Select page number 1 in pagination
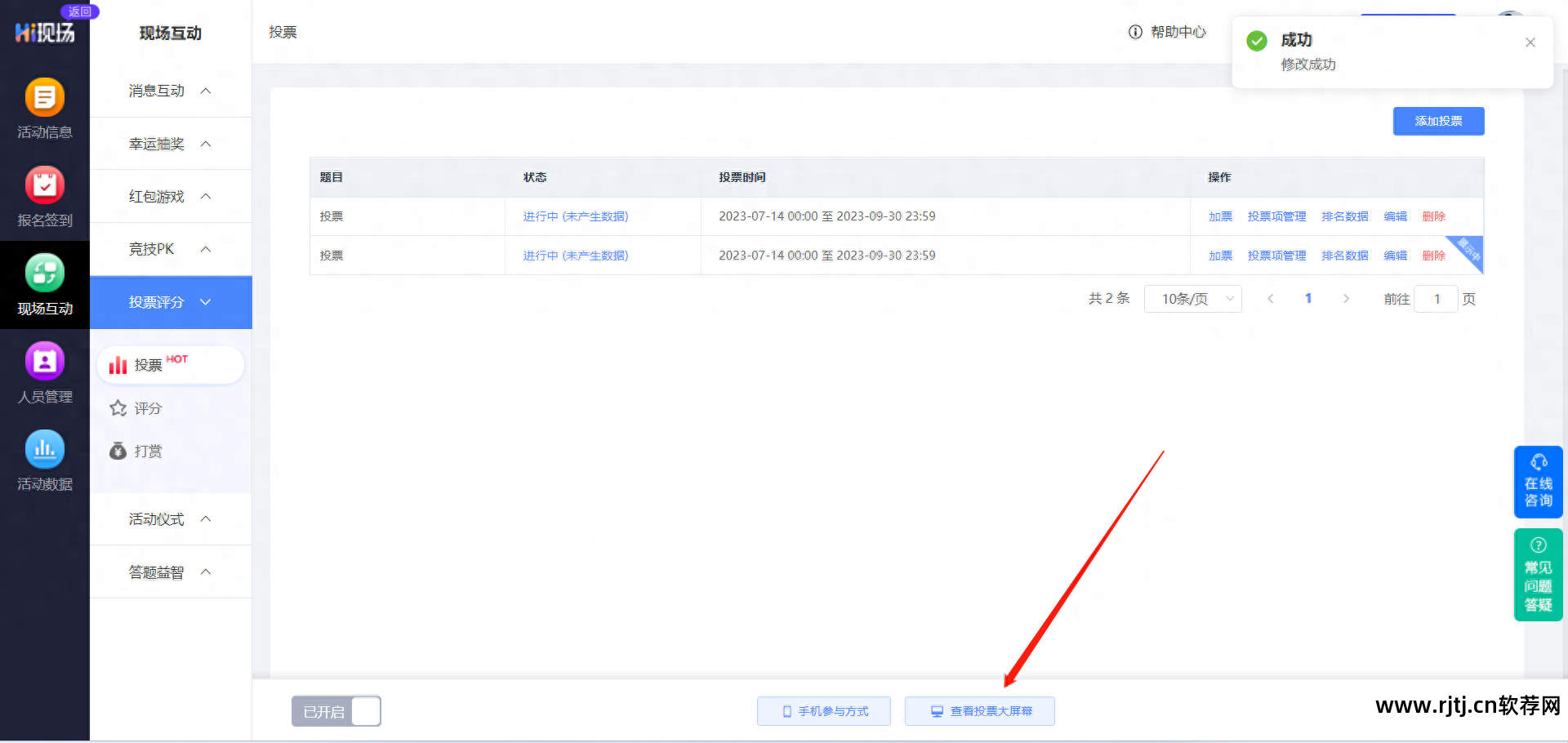This screenshot has height=743, width=1568. pyautogui.click(x=1308, y=299)
